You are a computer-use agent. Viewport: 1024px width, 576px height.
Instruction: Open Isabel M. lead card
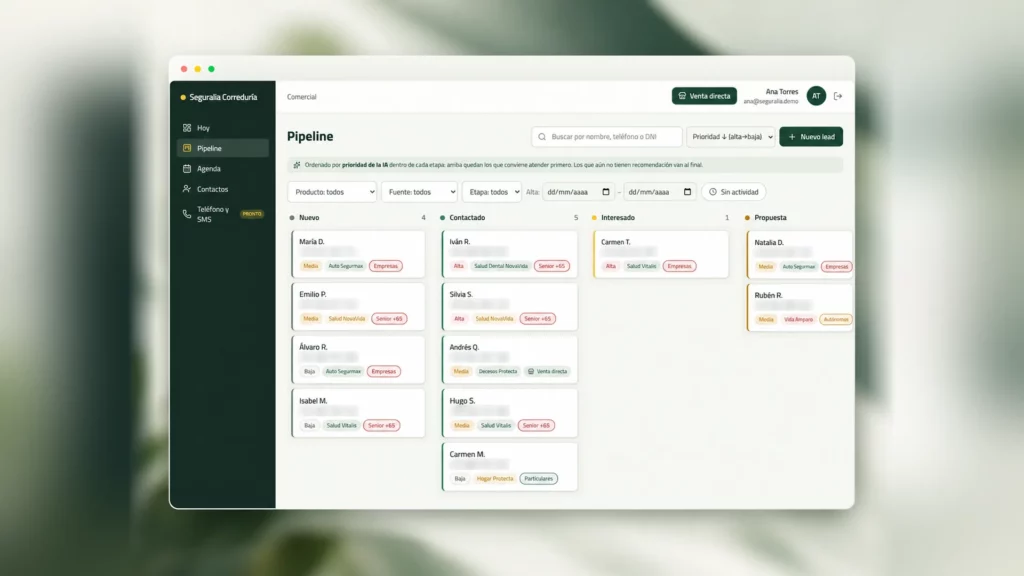tap(358, 413)
